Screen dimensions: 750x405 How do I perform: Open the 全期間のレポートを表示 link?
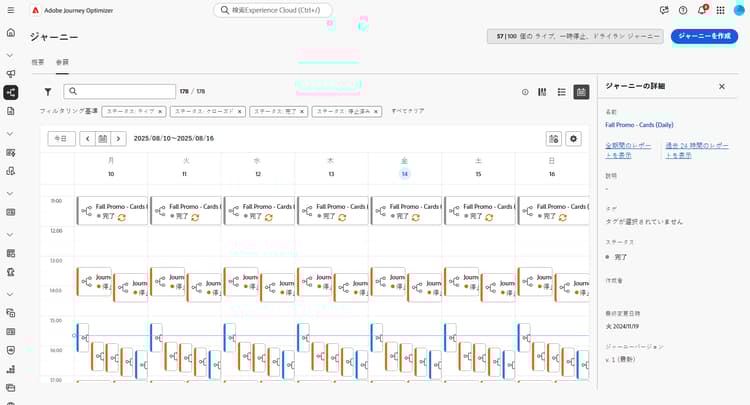point(628,150)
